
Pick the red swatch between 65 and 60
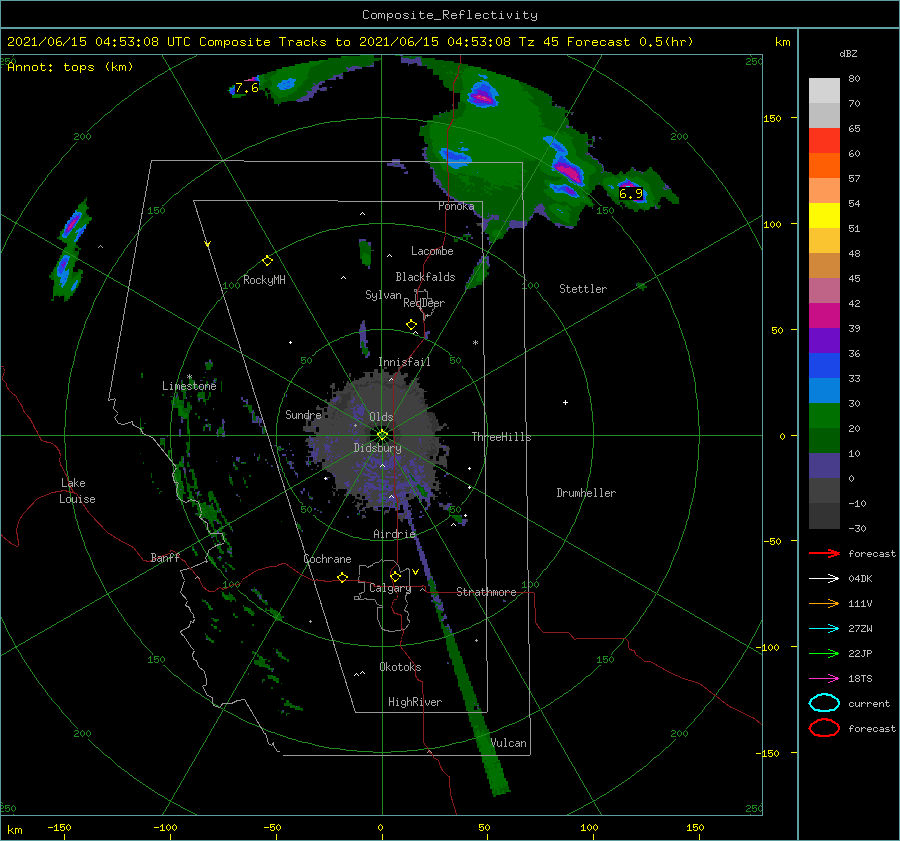tap(824, 141)
